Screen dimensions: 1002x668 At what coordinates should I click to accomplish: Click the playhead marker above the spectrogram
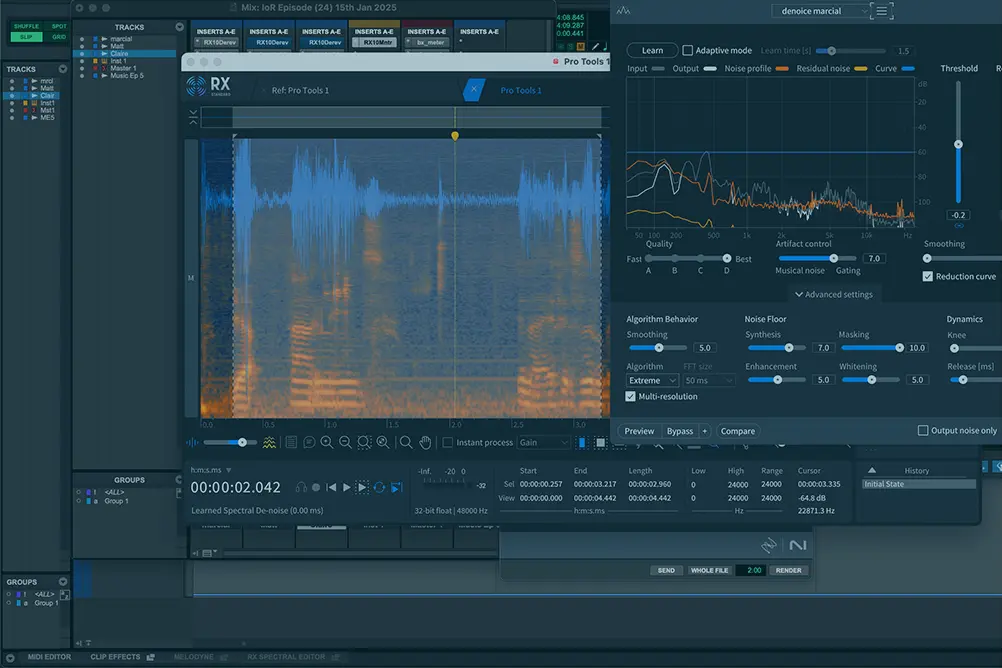tap(455, 136)
